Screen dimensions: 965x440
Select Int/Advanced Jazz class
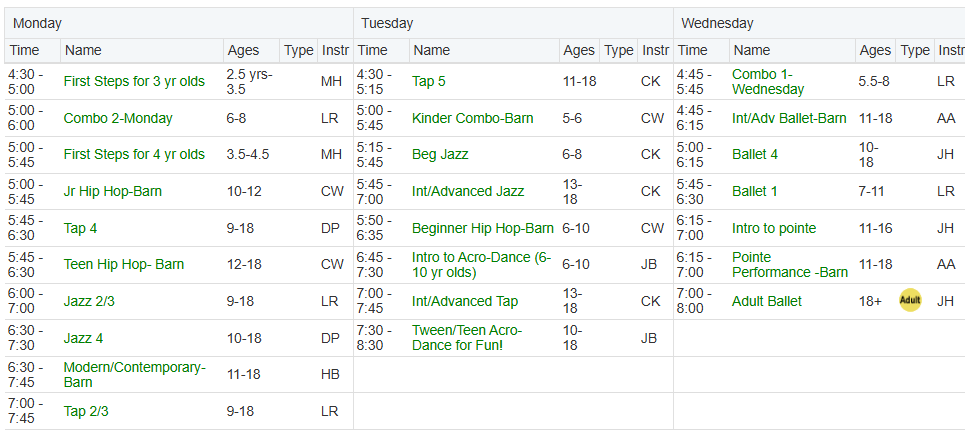[468, 191]
